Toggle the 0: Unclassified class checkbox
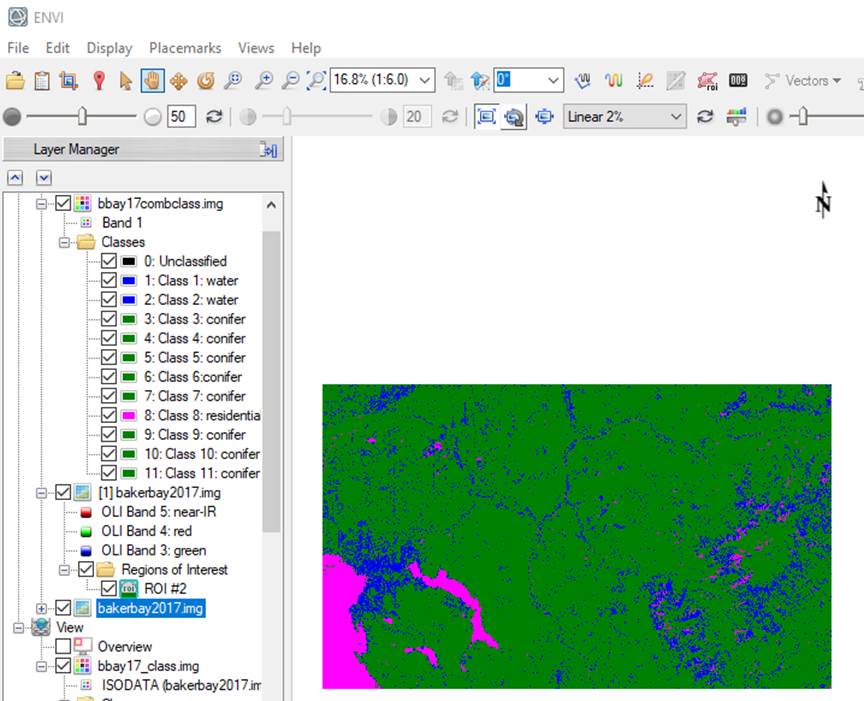The width and height of the screenshot is (864, 701). (109, 261)
